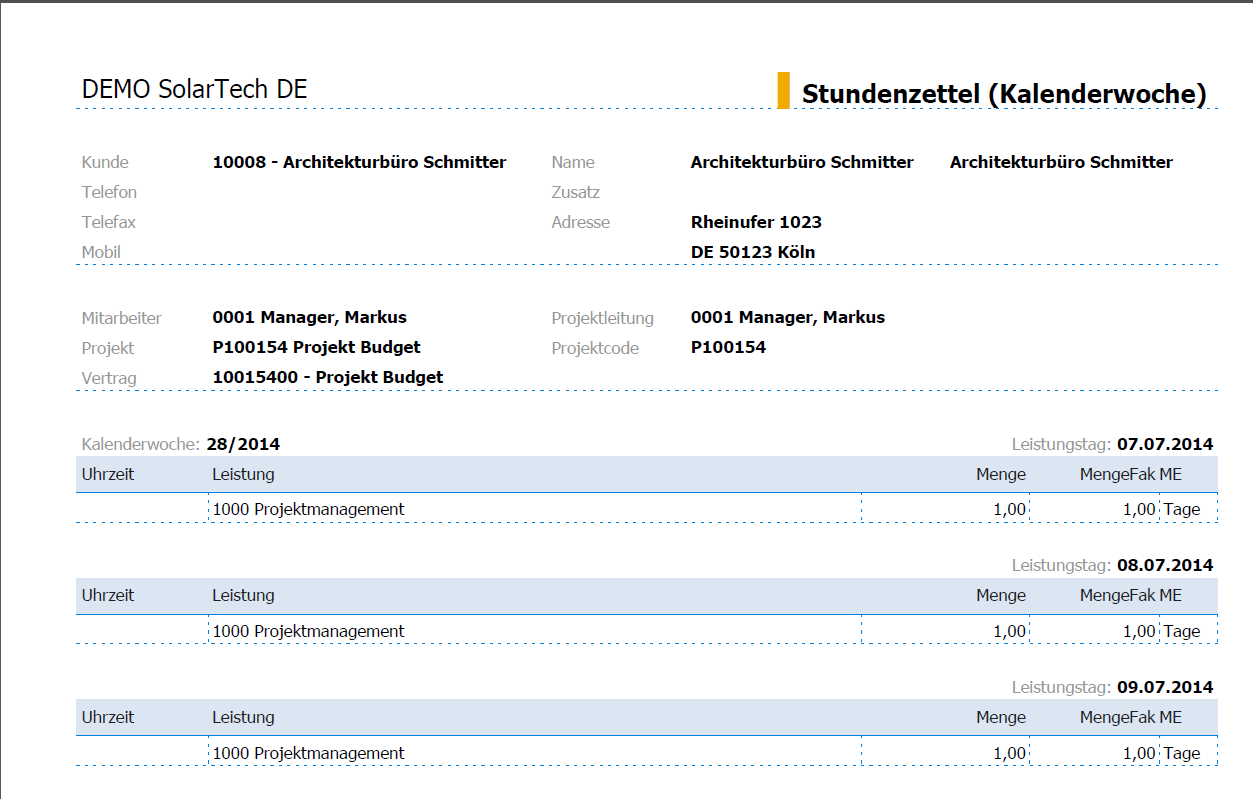This screenshot has width=1253, height=799.
Task: Click the Tage unit in the 09.07.2014 row
Action: click(x=1181, y=753)
